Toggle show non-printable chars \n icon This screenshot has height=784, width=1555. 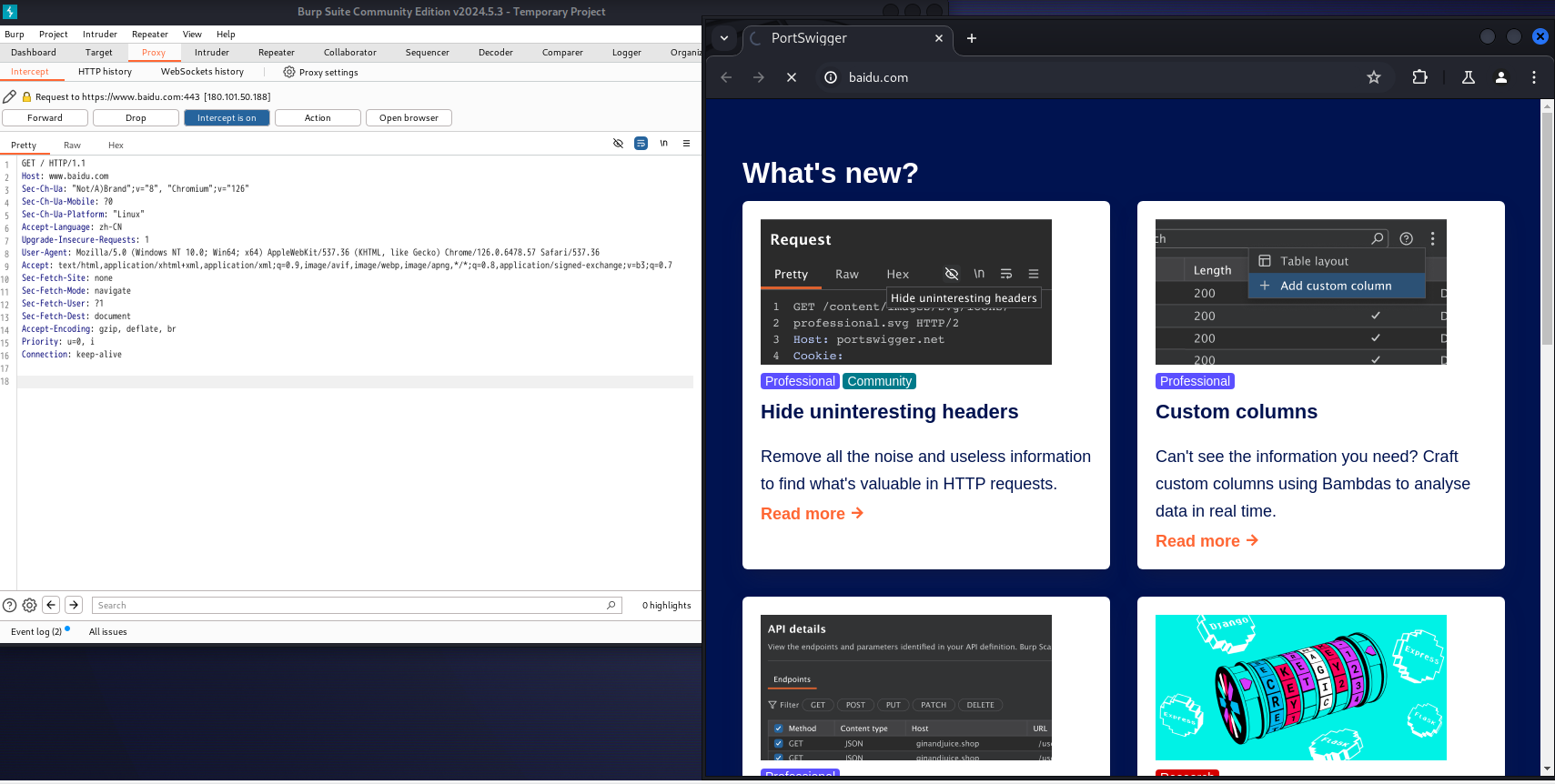663,144
